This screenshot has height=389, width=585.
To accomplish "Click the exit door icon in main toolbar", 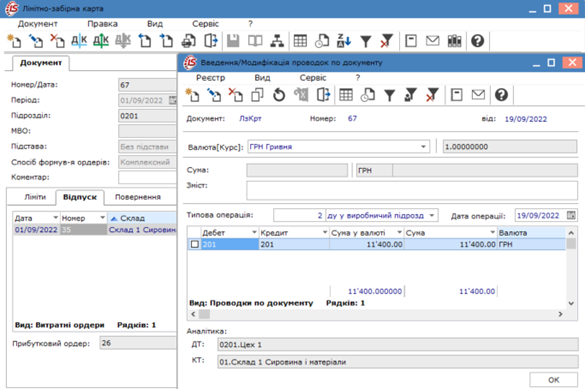I will pos(211,41).
